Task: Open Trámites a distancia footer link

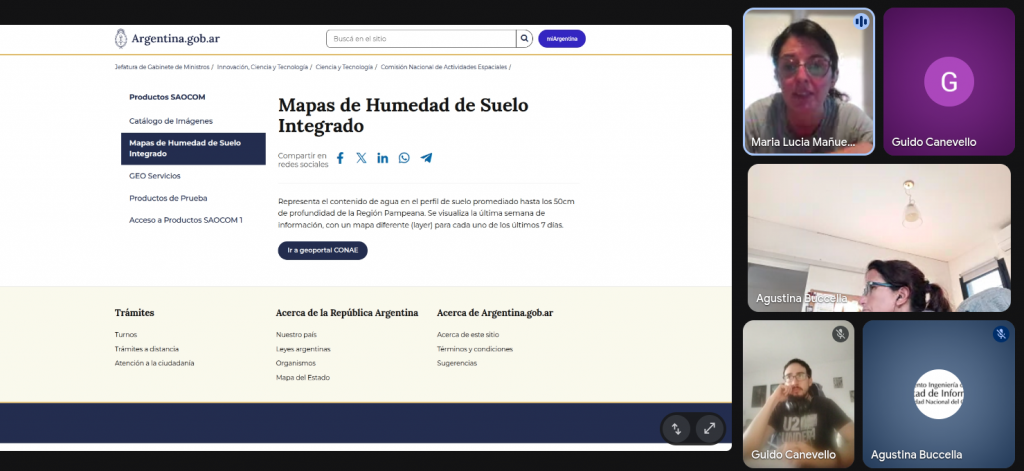Action: click(x=147, y=349)
